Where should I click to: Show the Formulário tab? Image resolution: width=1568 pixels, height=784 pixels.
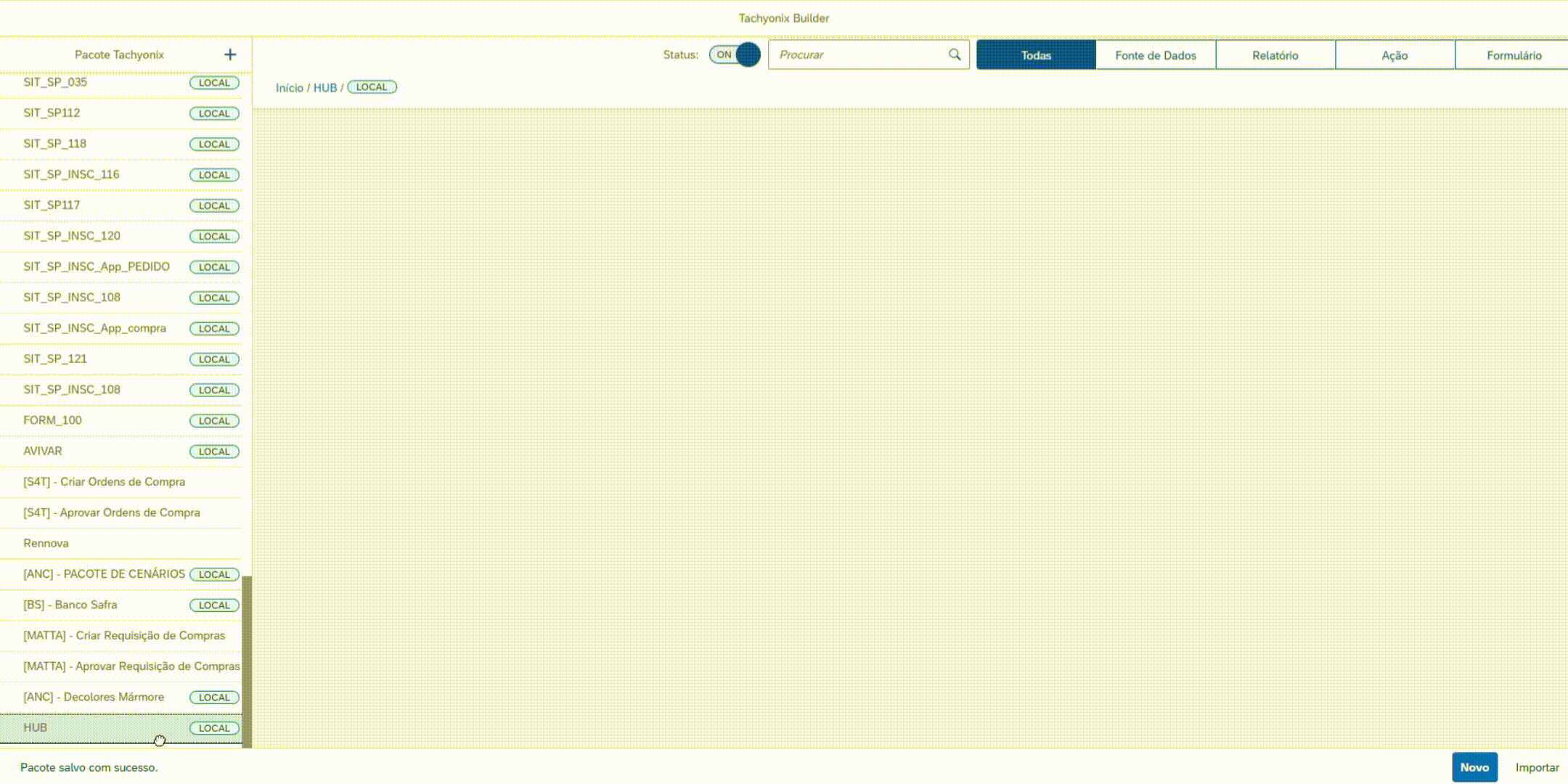coord(1514,55)
